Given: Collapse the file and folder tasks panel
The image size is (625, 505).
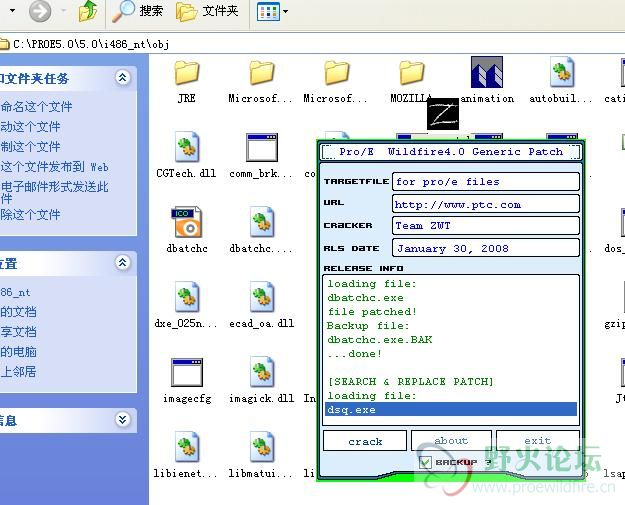Looking at the screenshot, I should (122, 77).
